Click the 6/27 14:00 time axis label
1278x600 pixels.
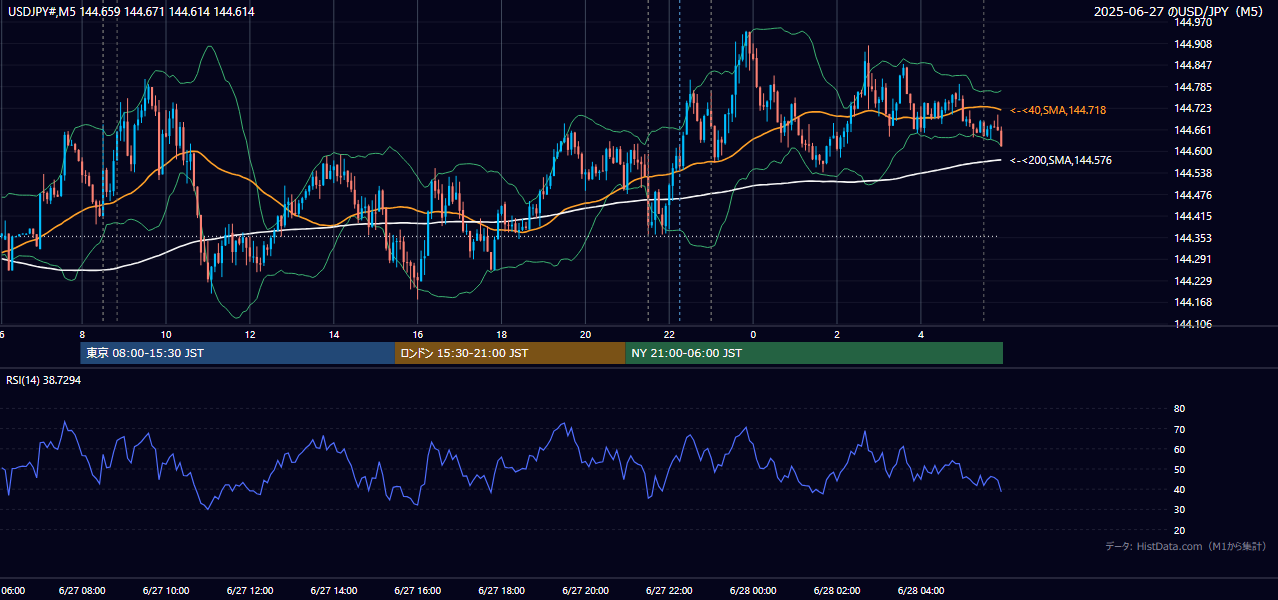[334, 591]
